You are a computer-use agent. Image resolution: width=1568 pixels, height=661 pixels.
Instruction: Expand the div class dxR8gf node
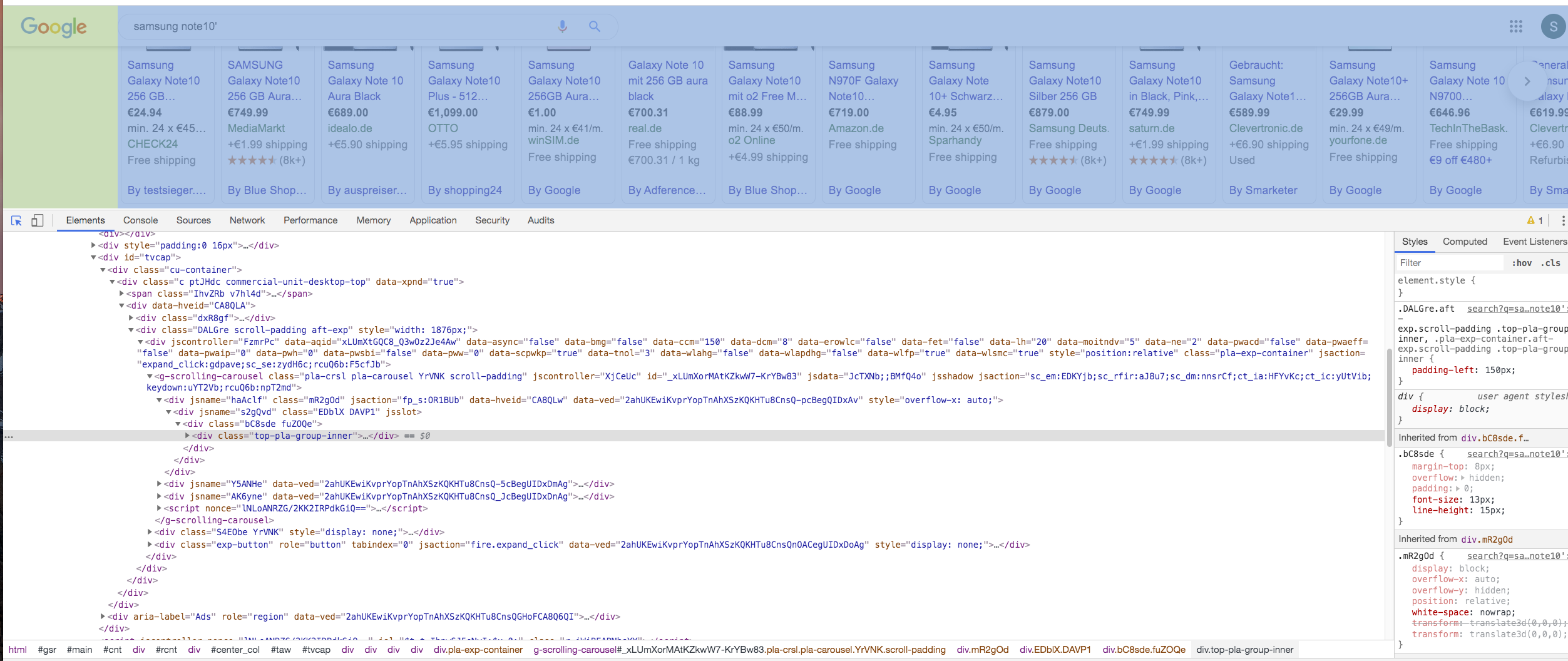(131, 318)
